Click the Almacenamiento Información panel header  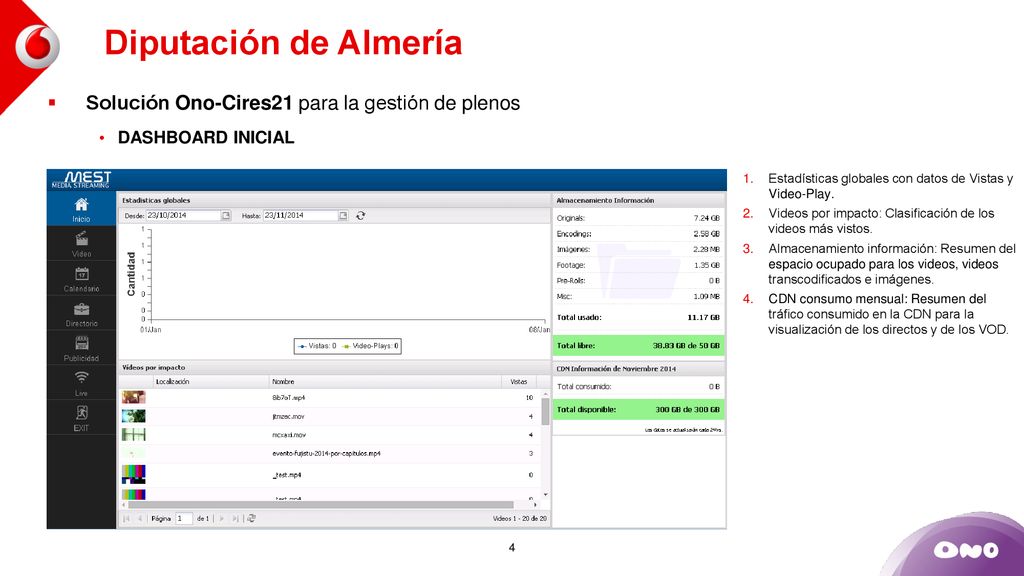[639, 200]
